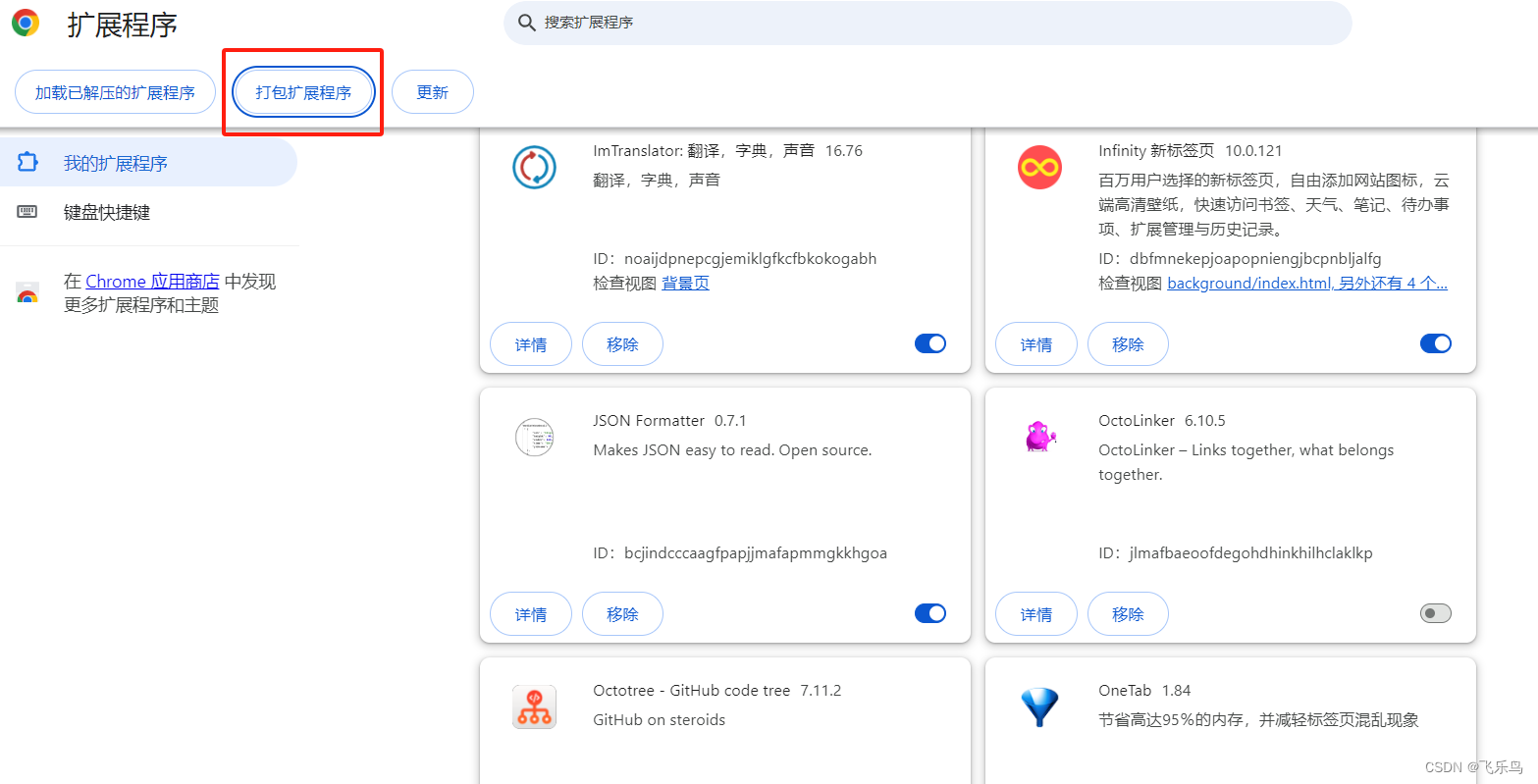Click the 打包扩展程序 button
Image resolution: width=1538 pixels, height=784 pixels.
tap(303, 92)
